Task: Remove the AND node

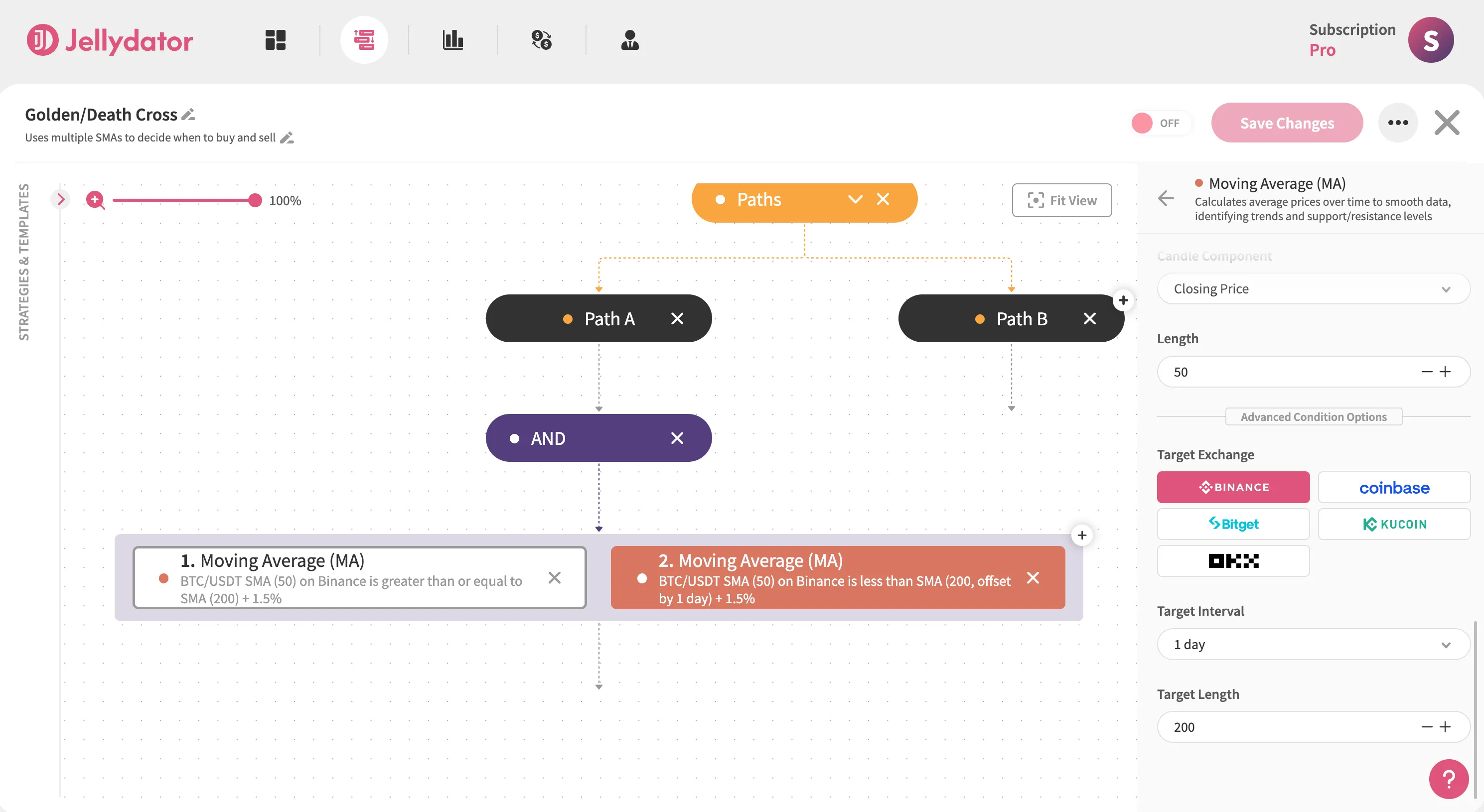Action: 677,438
